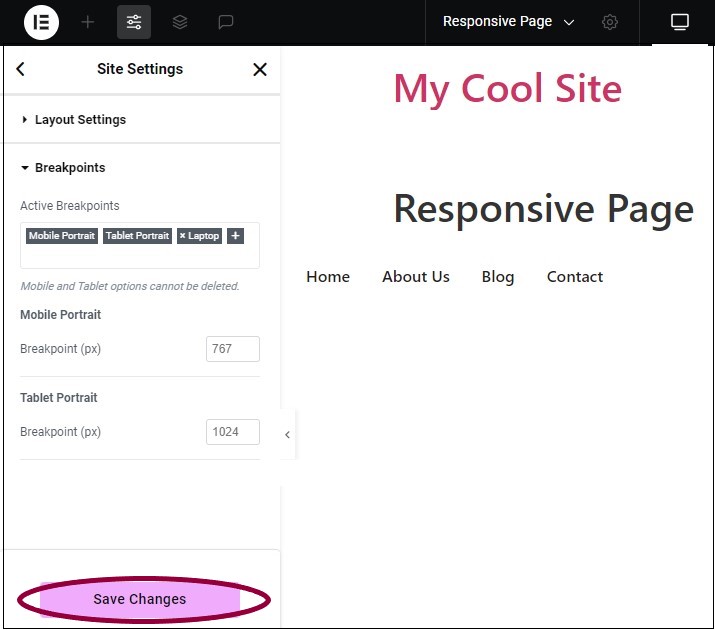Image resolution: width=715 pixels, height=630 pixels.
Task: Remove the Laptop breakpoint tag
Action: click(x=183, y=236)
